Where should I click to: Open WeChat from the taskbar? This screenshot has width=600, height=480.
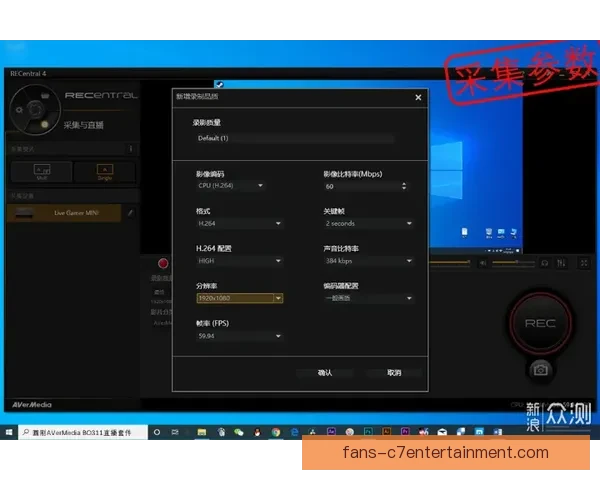point(239,432)
